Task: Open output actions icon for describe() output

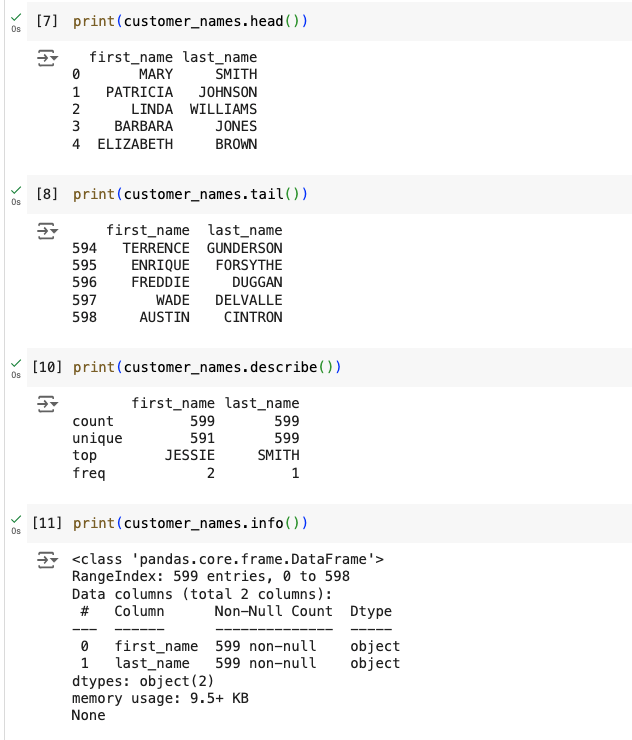Action: click(48, 404)
